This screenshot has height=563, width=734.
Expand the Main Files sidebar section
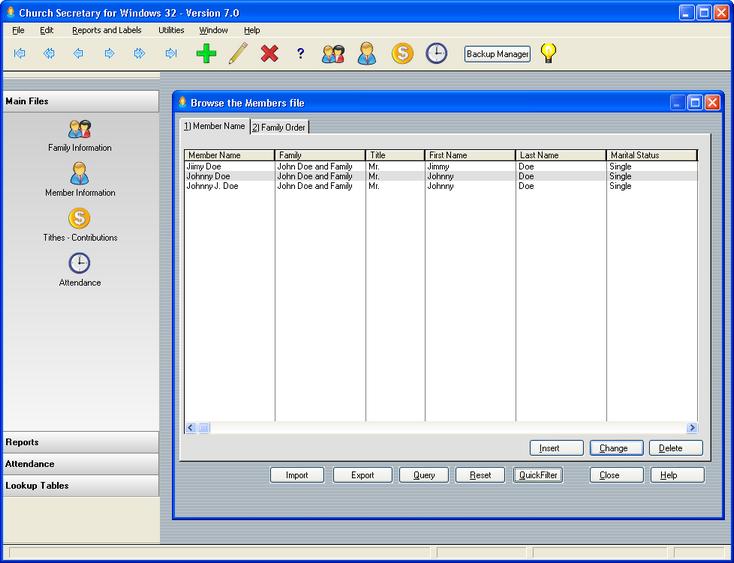click(81, 101)
